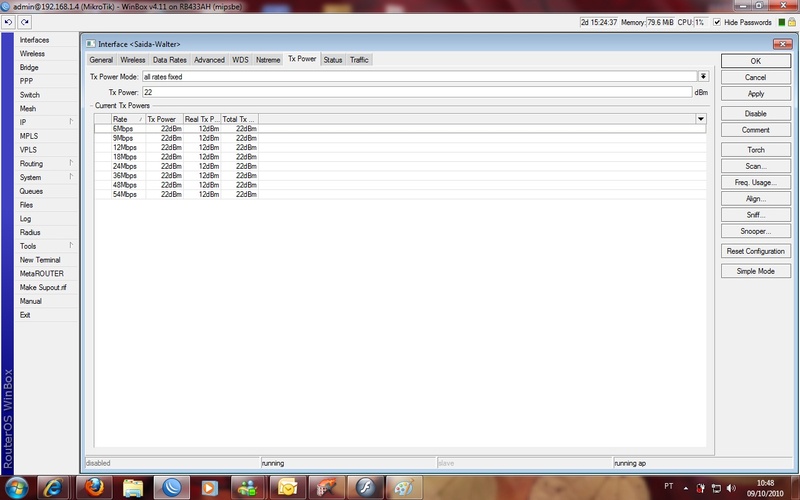The image size is (800, 500).
Task: Click the Scan... button
Action: 756,166
